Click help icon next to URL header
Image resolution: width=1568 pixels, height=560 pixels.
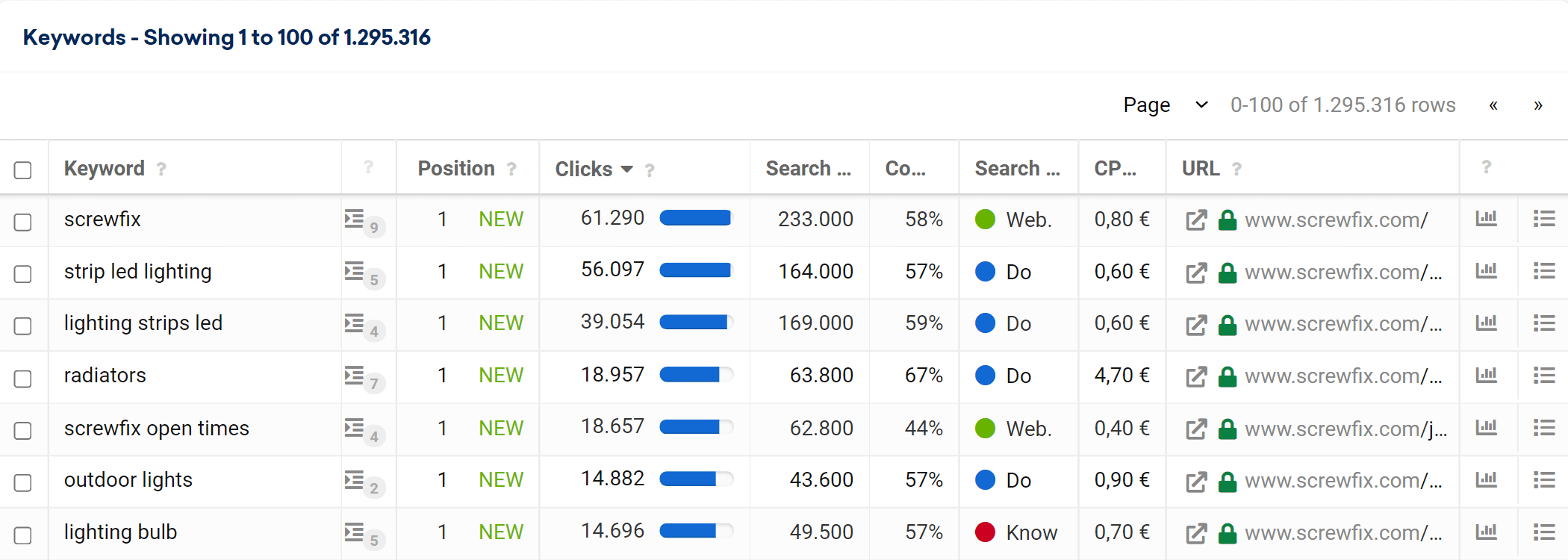(1236, 169)
